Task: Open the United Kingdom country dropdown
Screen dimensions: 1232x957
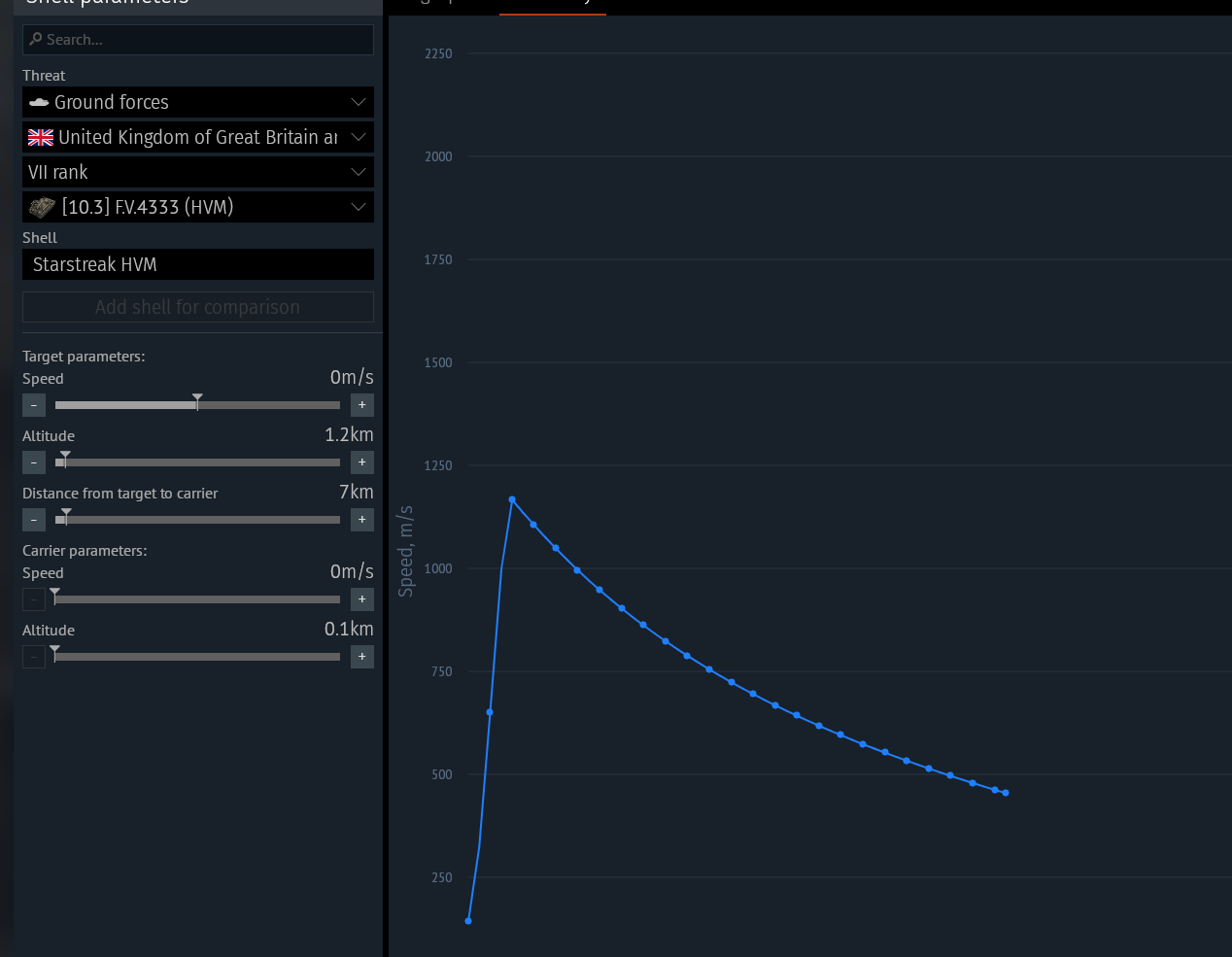Action: [x=198, y=137]
